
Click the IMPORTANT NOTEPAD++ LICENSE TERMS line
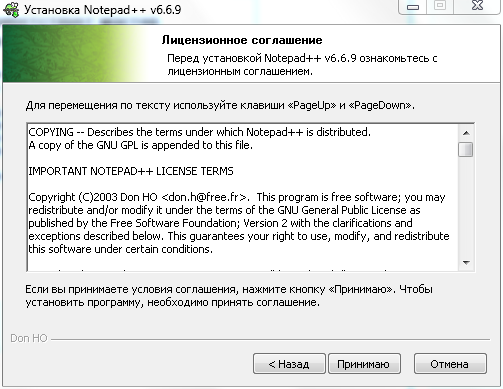pos(131,171)
